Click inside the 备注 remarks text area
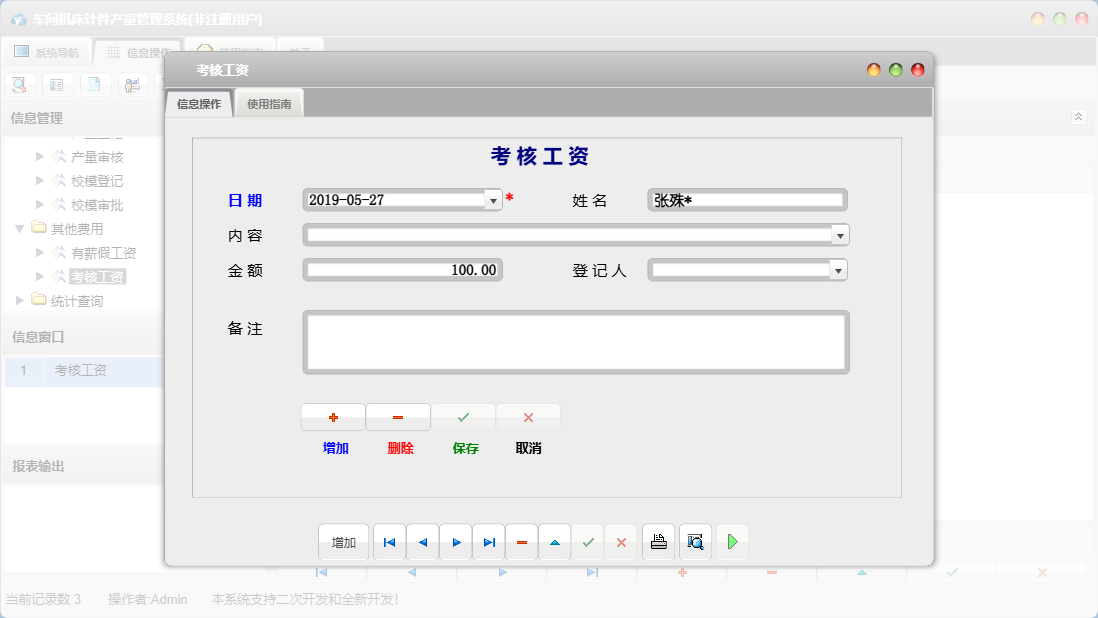 575,342
